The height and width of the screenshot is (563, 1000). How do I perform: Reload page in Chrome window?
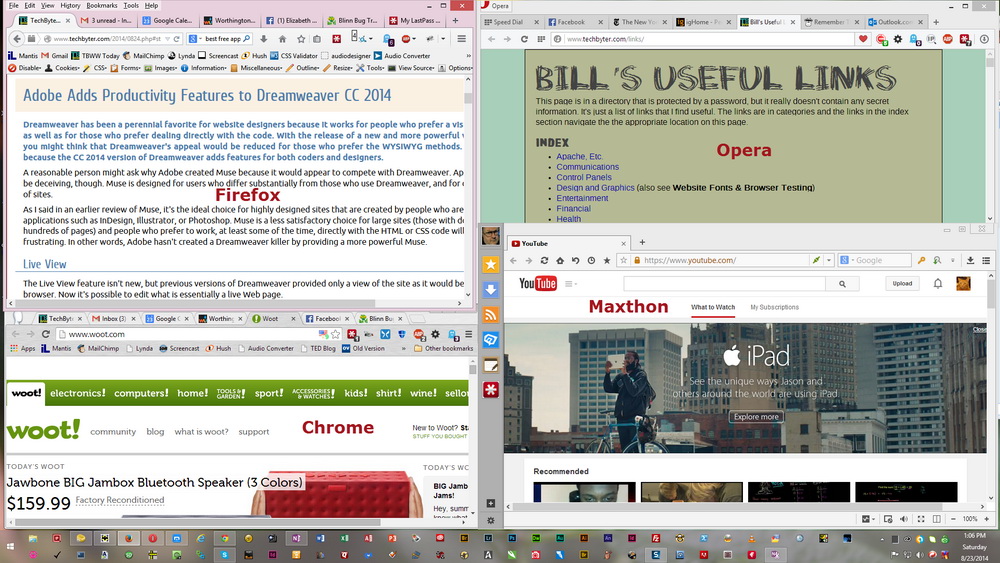(x=46, y=334)
